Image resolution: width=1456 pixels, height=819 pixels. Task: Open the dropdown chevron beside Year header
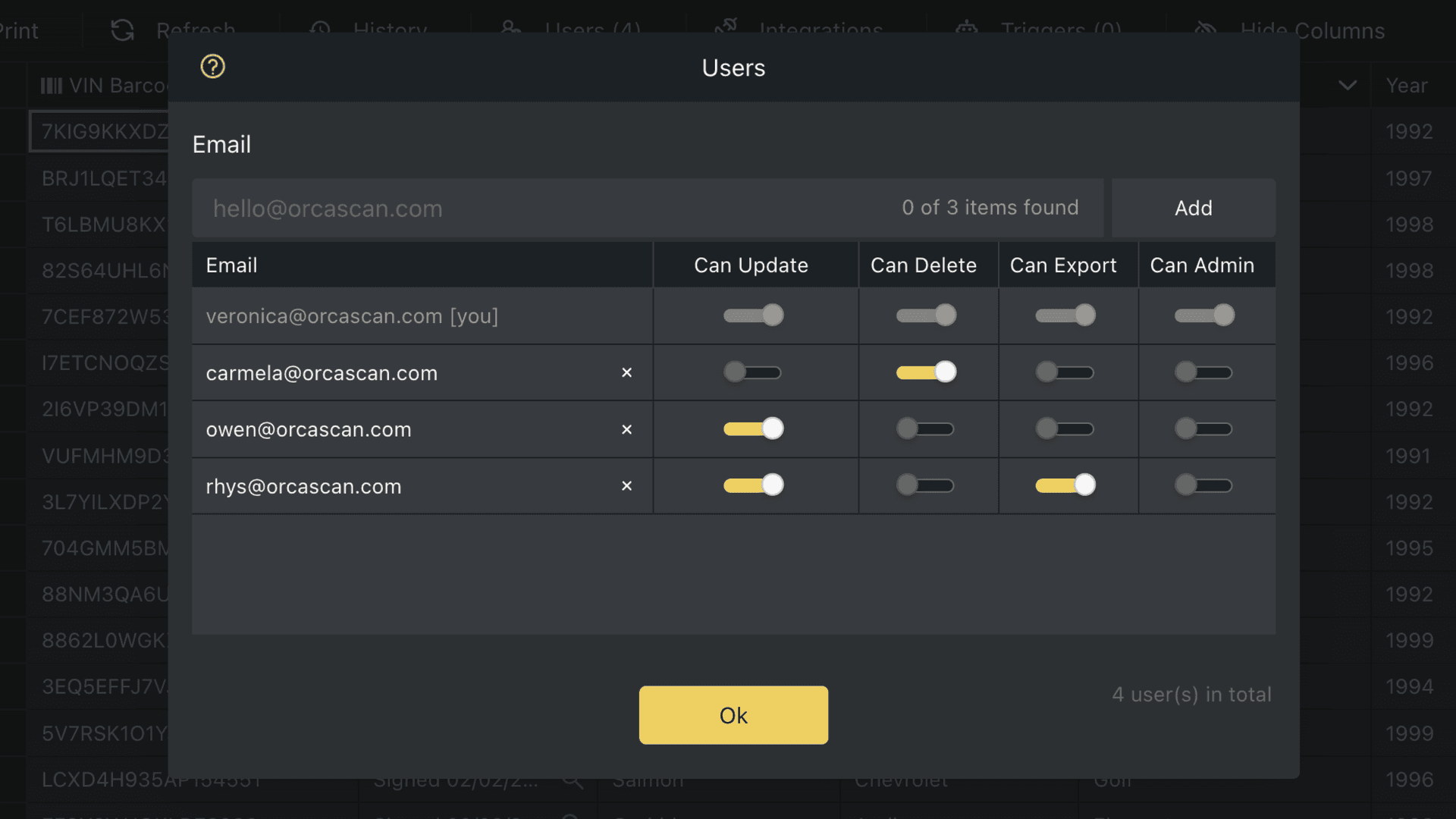click(x=1348, y=86)
